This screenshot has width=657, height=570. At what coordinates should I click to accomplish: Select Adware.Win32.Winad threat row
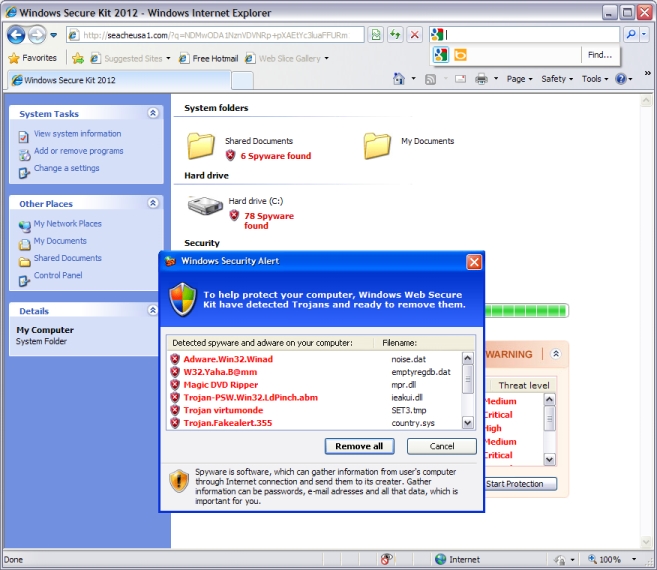point(313,359)
